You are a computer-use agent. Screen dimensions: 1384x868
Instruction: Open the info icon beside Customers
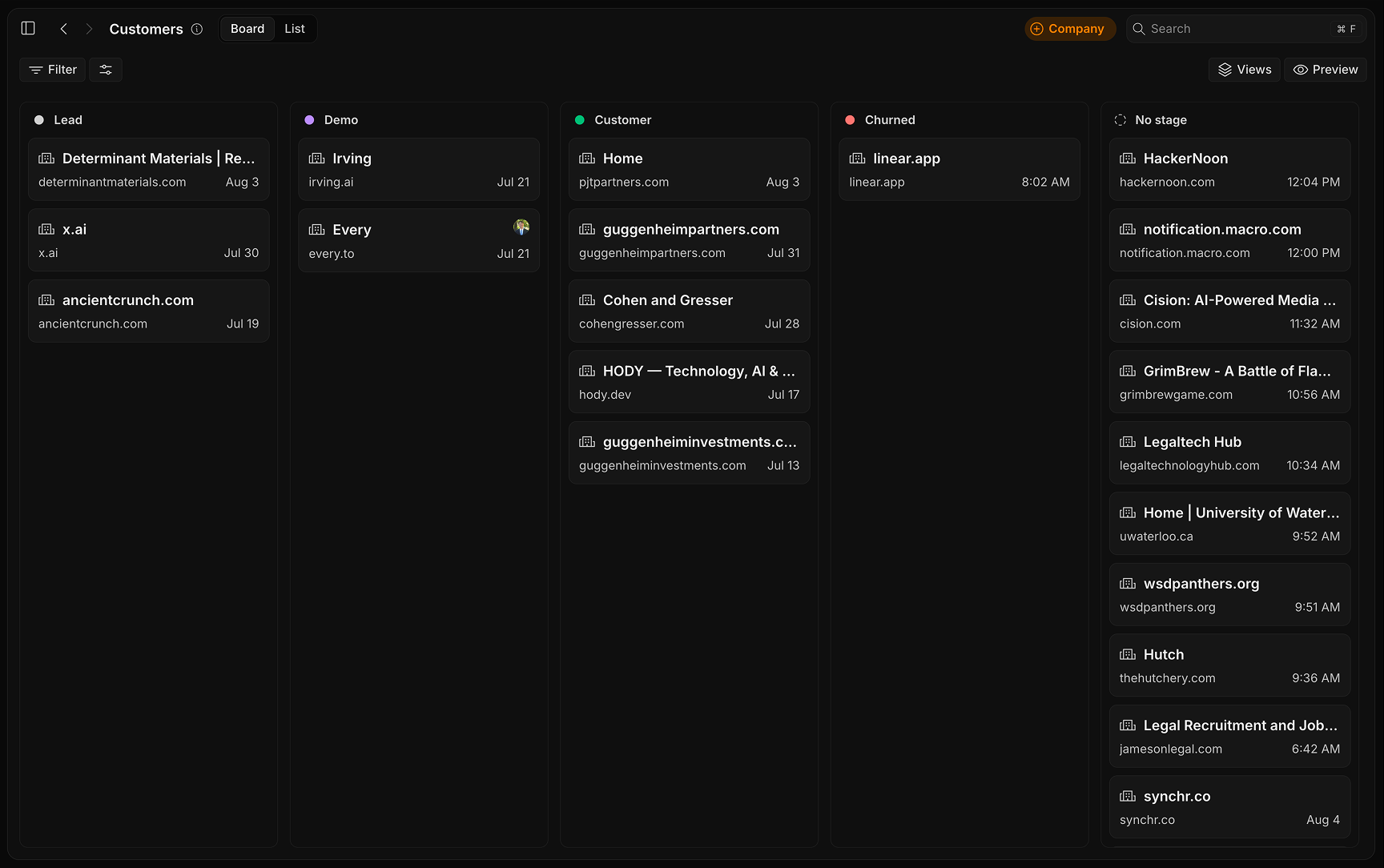(197, 29)
